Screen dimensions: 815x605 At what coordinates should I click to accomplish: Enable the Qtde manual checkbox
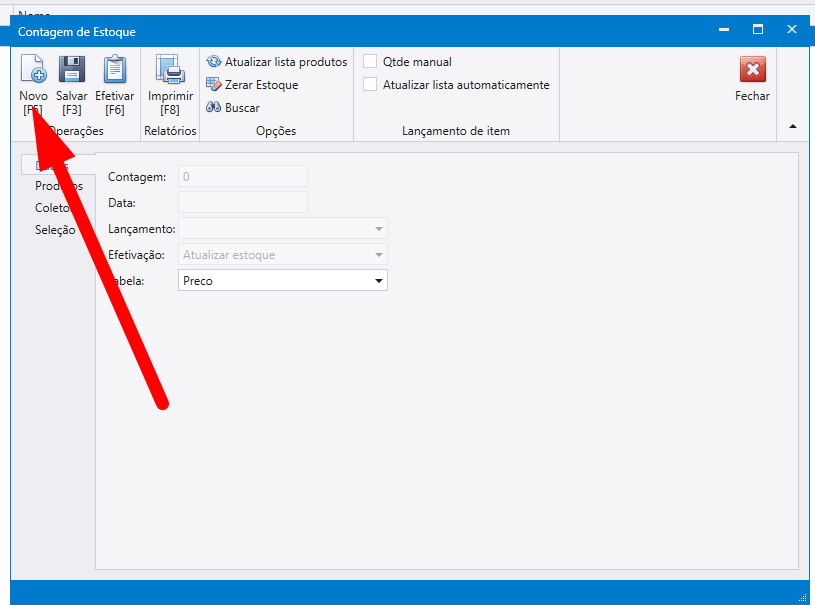click(371, 62)
